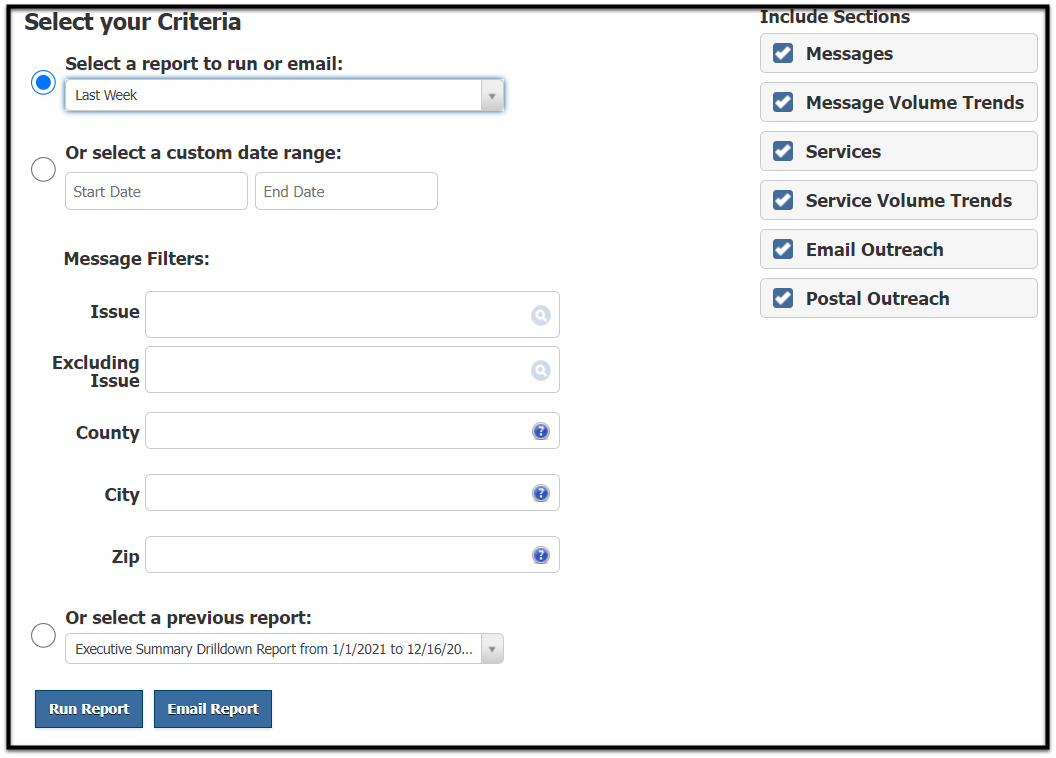Image resolution: width=1056 pixels, height=758 pixels.
Task: Choose the custom date range radio button
Action: (x=43, y=169)
